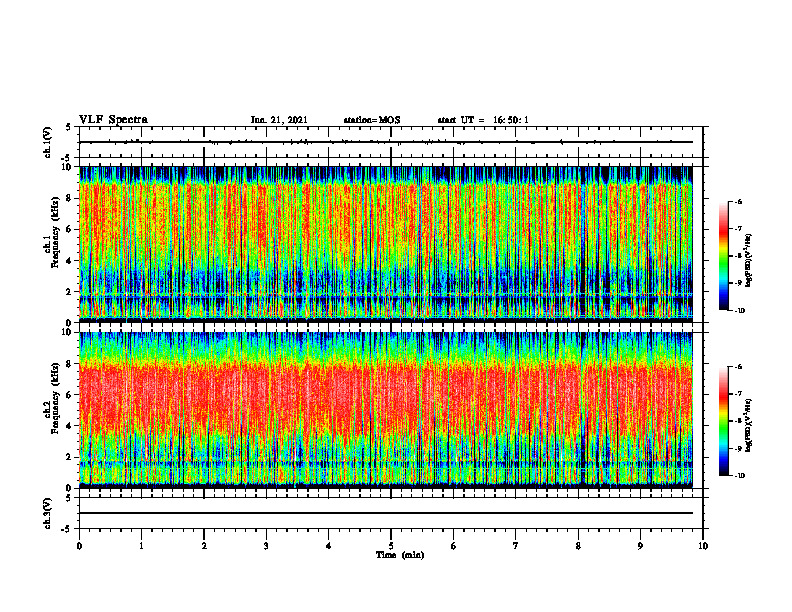
Task: Click the ch.2 spectrogram "6" kHz tick label
Action: click(71, 395)
